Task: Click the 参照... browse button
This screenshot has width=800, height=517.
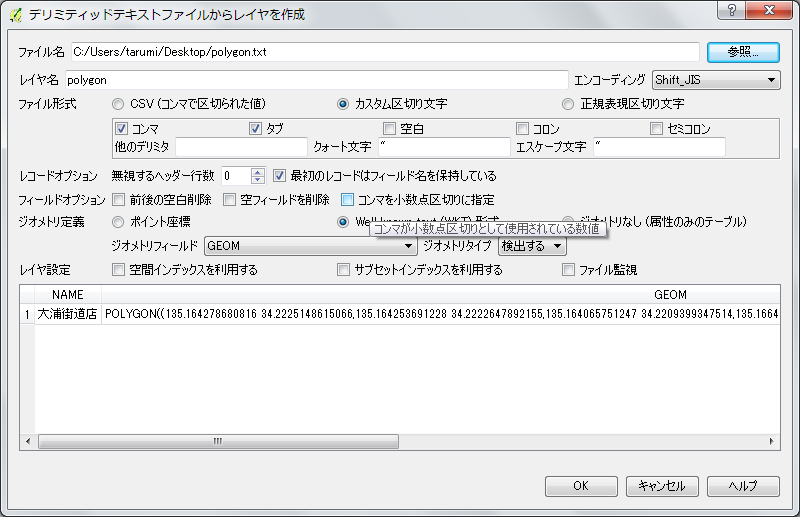Action: pyautogui.click(x=743, y=51)
